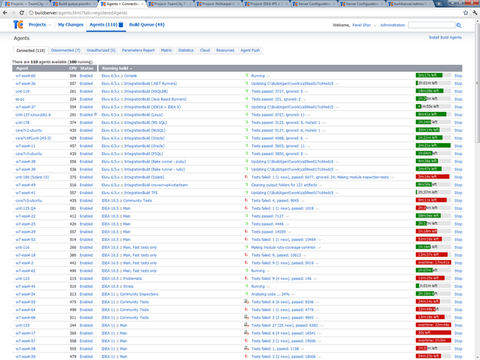
Task: Toggle Enabled status for agent unit-178
Action: coord(86,123)
